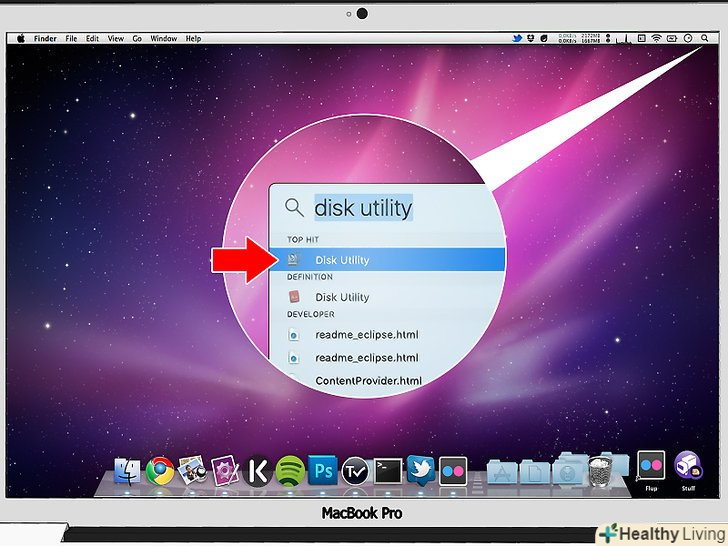Open the Flup desktop icon
Viewport: 728px width, 546px height.
click(x=651, y=466)
